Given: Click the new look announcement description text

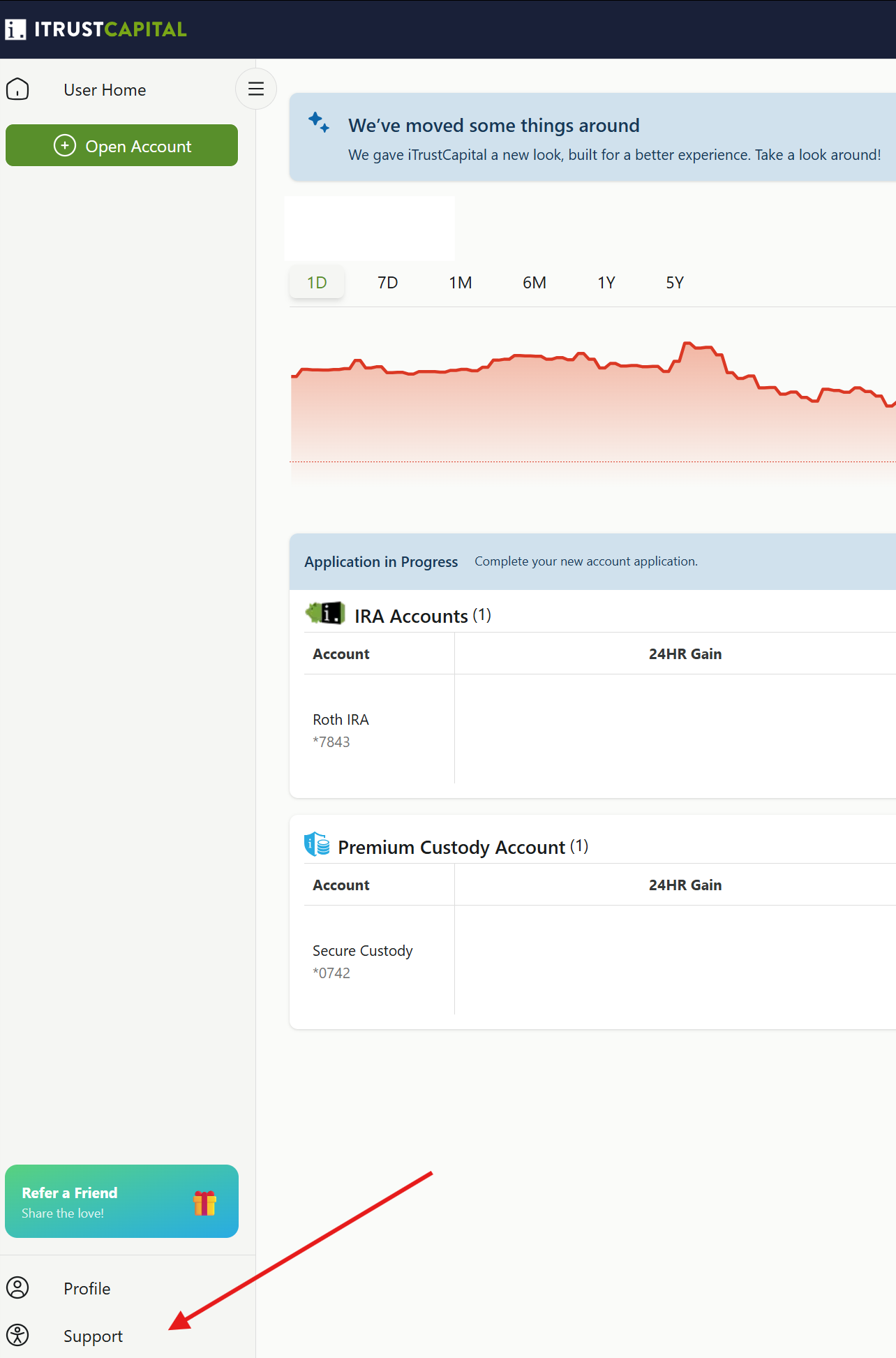Looking at the screenshot, I should [x=615, y=155].
